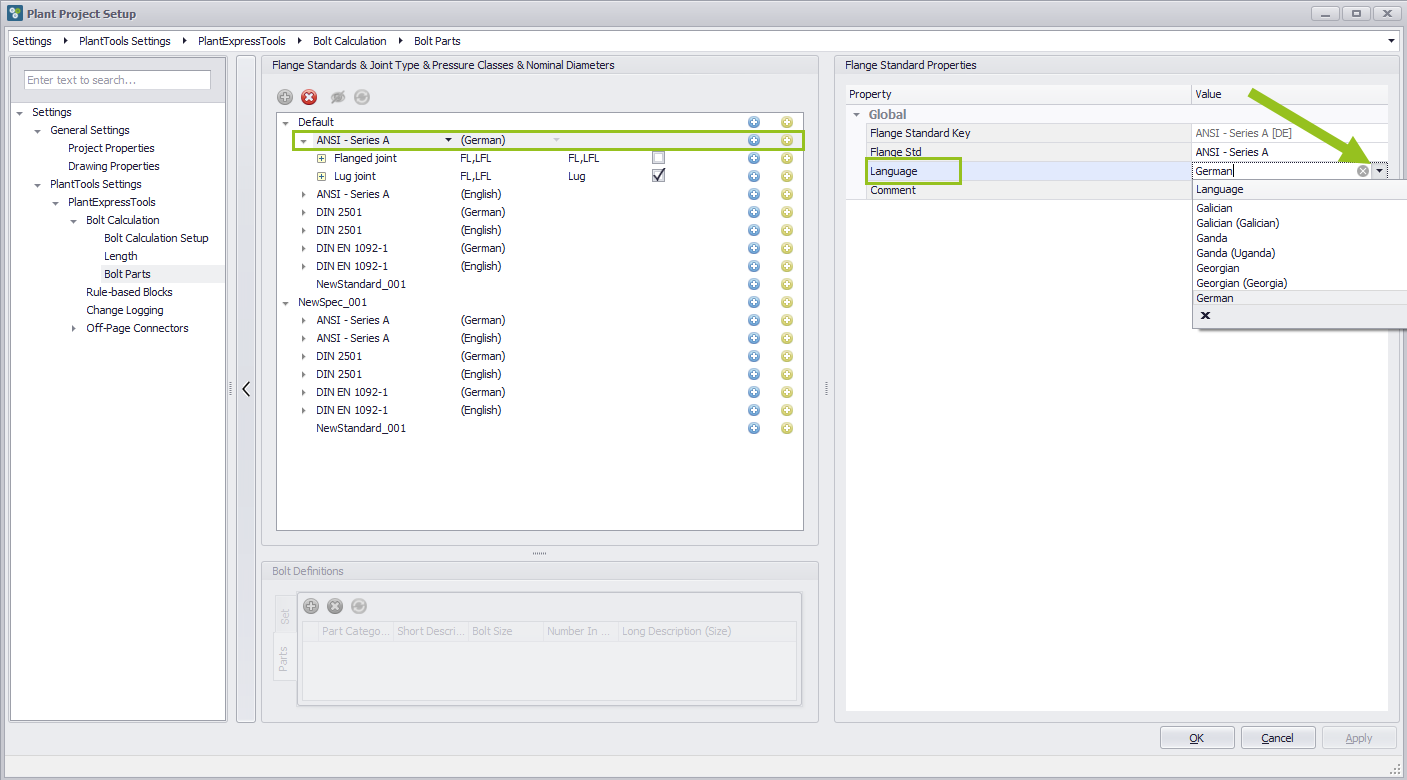
Task: Expand the Lug joint plus box
Action: (x=321, y=176)
